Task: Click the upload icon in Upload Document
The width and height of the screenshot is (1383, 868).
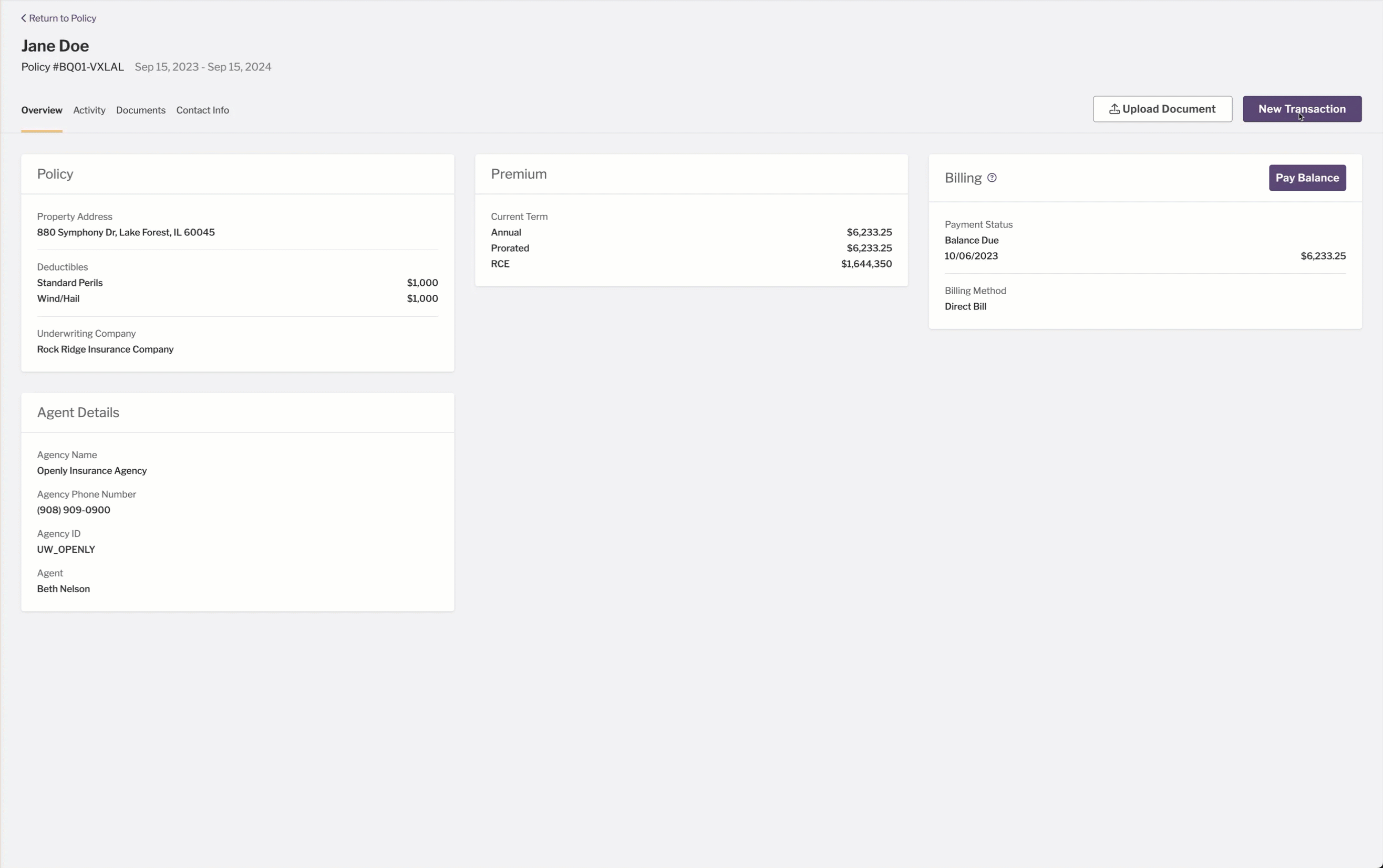Action: click(x=1114, y=109)
